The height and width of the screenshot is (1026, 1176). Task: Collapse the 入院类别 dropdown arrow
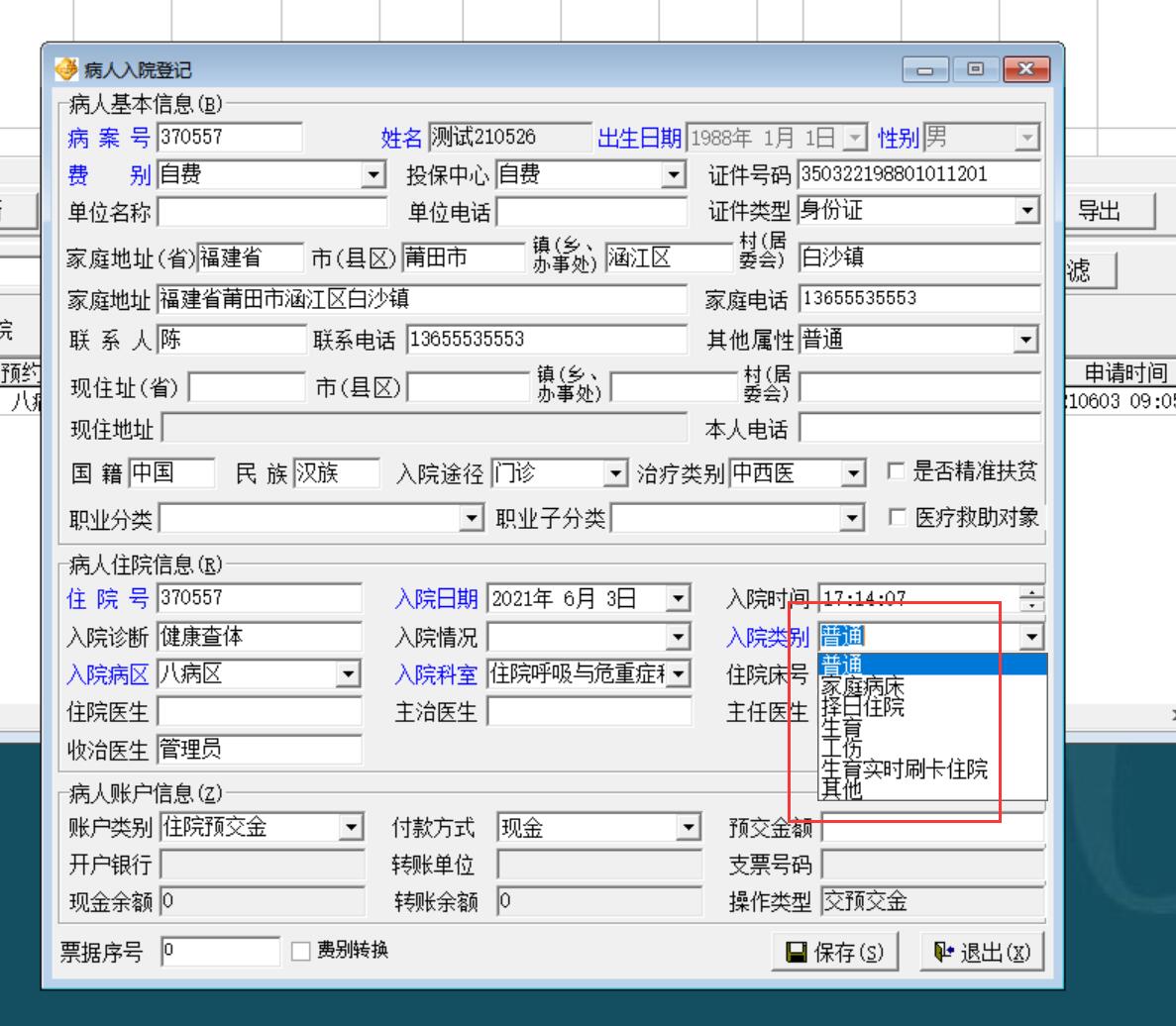(x=1032, y=637)
